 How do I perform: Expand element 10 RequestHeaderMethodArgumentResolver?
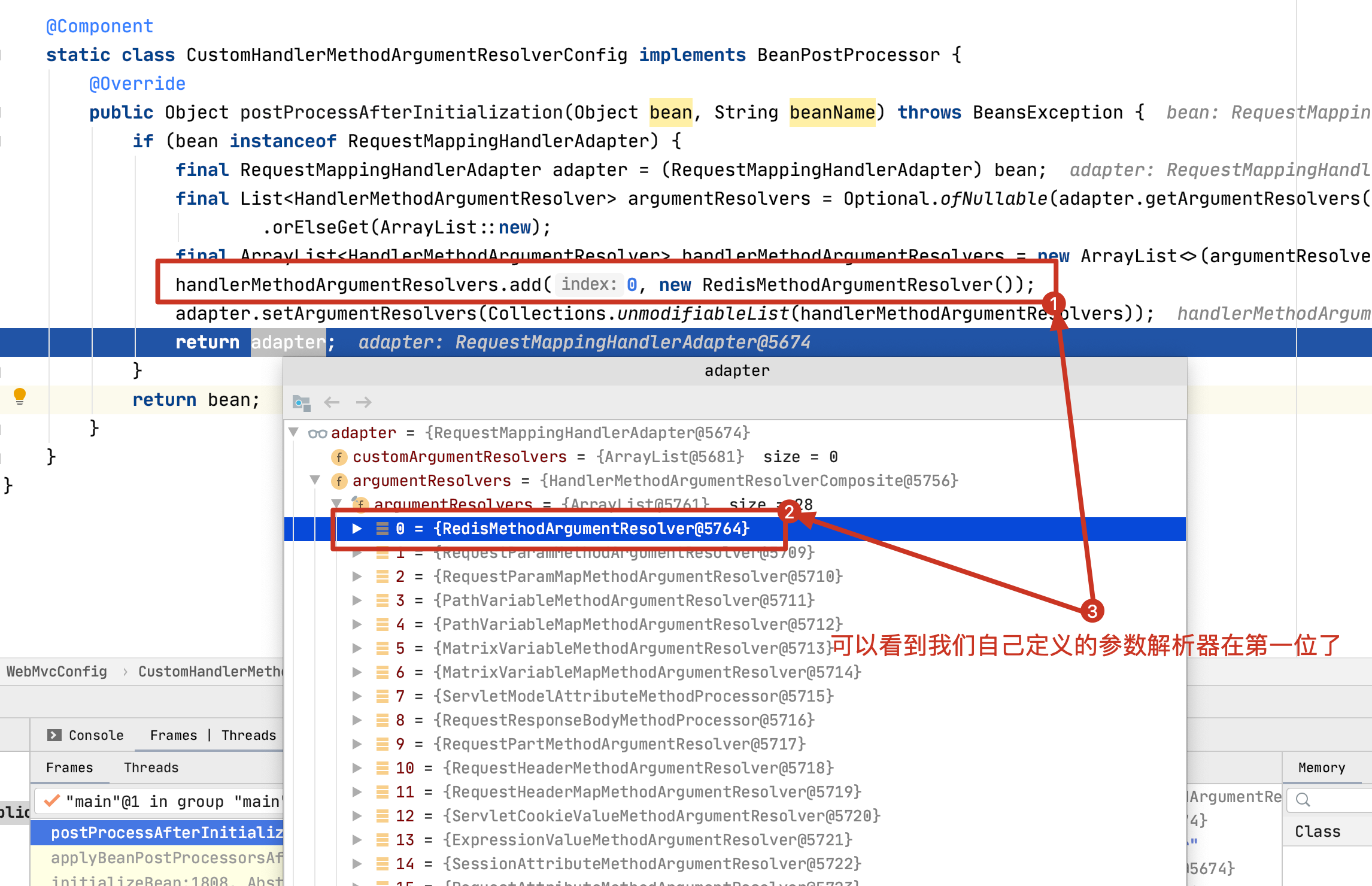pos(357,768)
